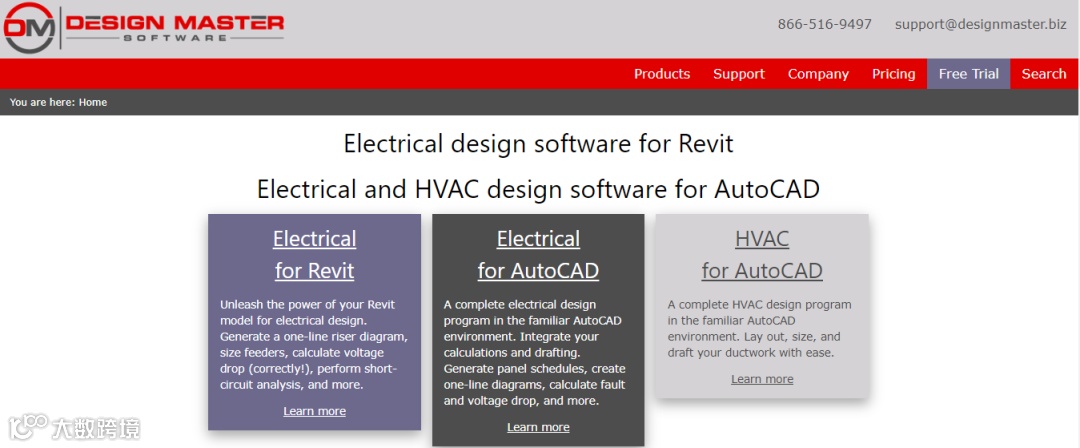Learn more about Electrical for Revit
This screenshot has width=1080, height=448.
click(315, 411)
